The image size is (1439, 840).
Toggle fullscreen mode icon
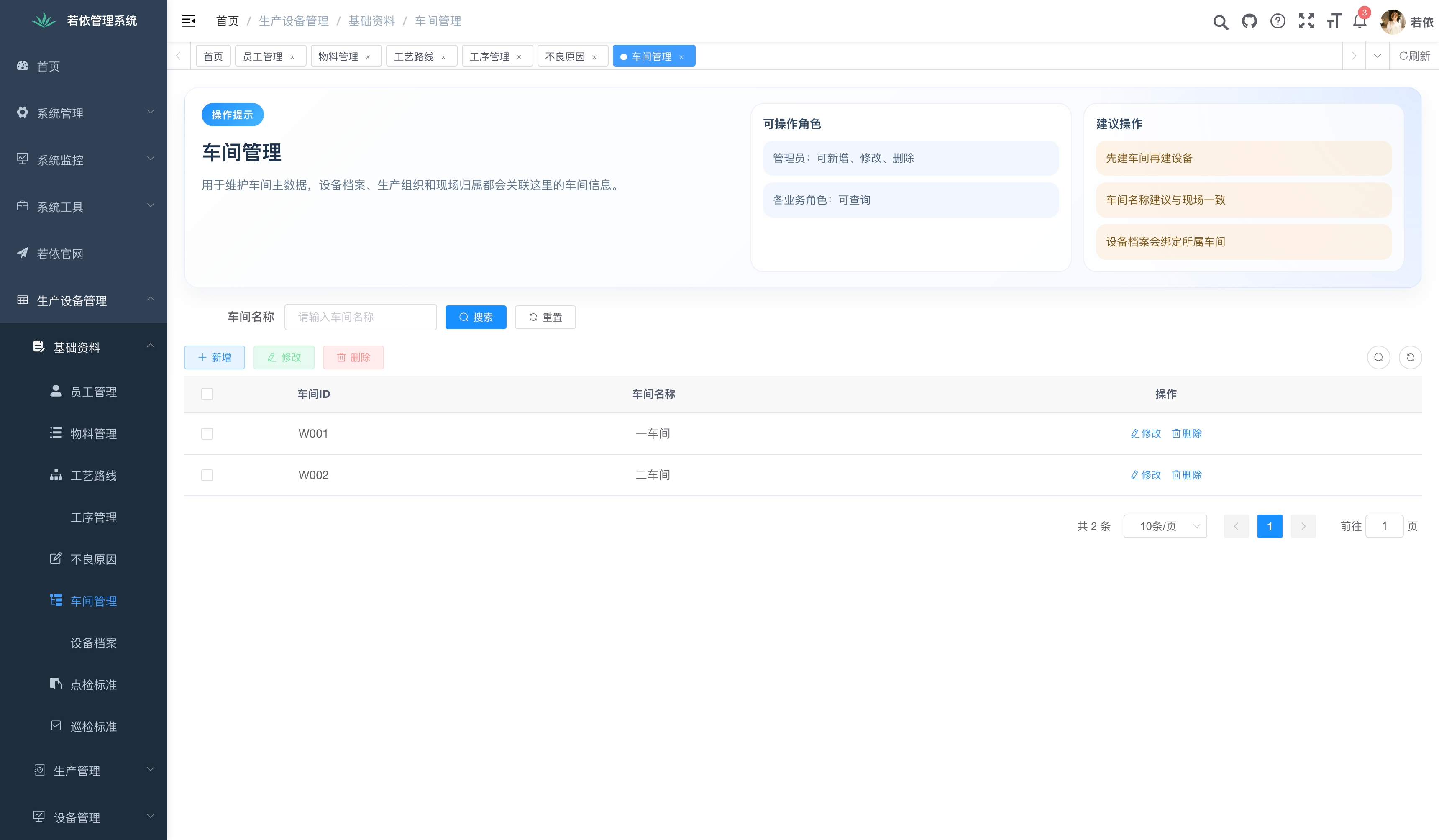click(1306, 22)
